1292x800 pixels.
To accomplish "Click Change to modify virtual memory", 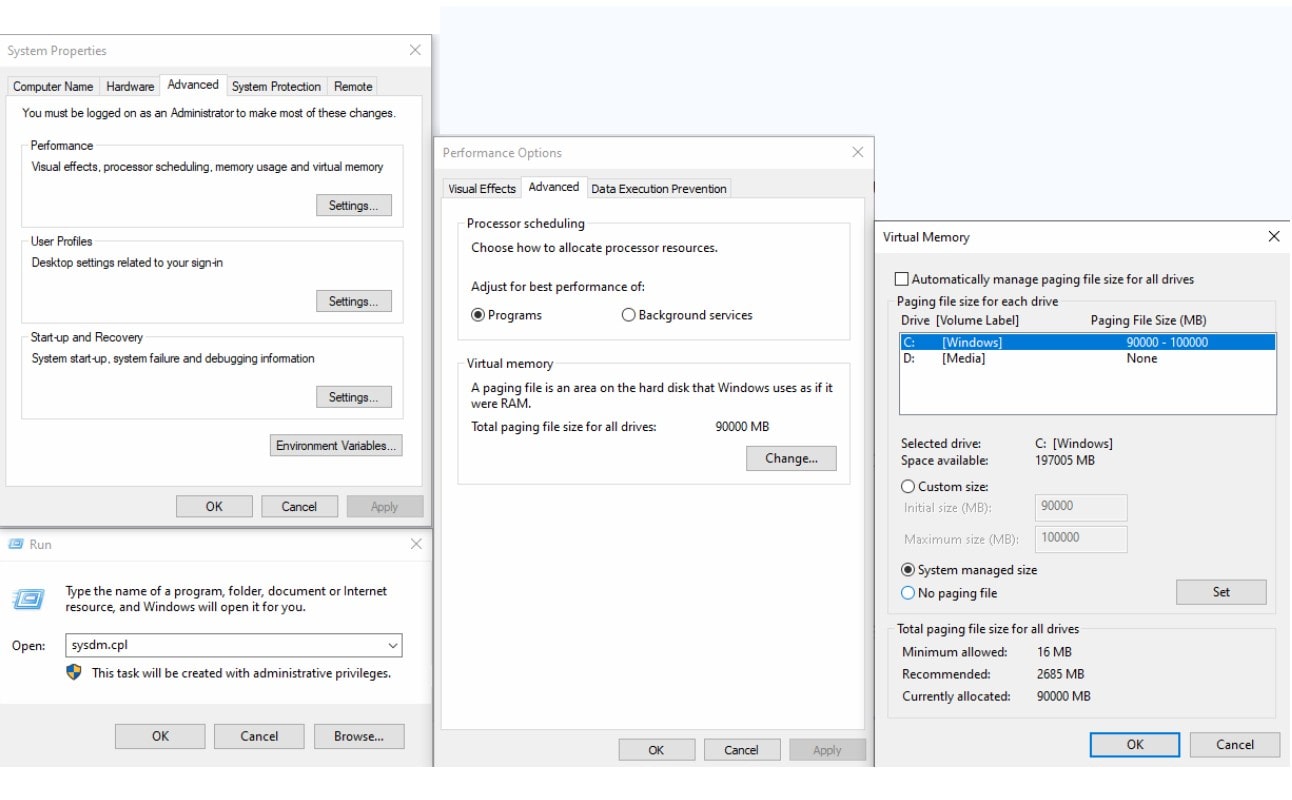I will pos(791,458).
